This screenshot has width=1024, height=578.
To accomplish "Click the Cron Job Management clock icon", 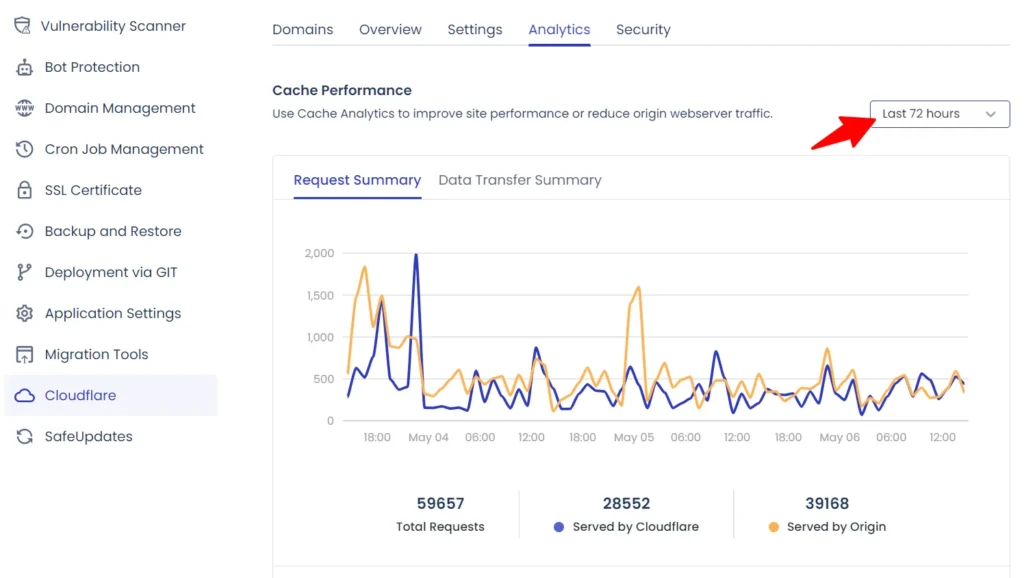I will coord(24,149).
